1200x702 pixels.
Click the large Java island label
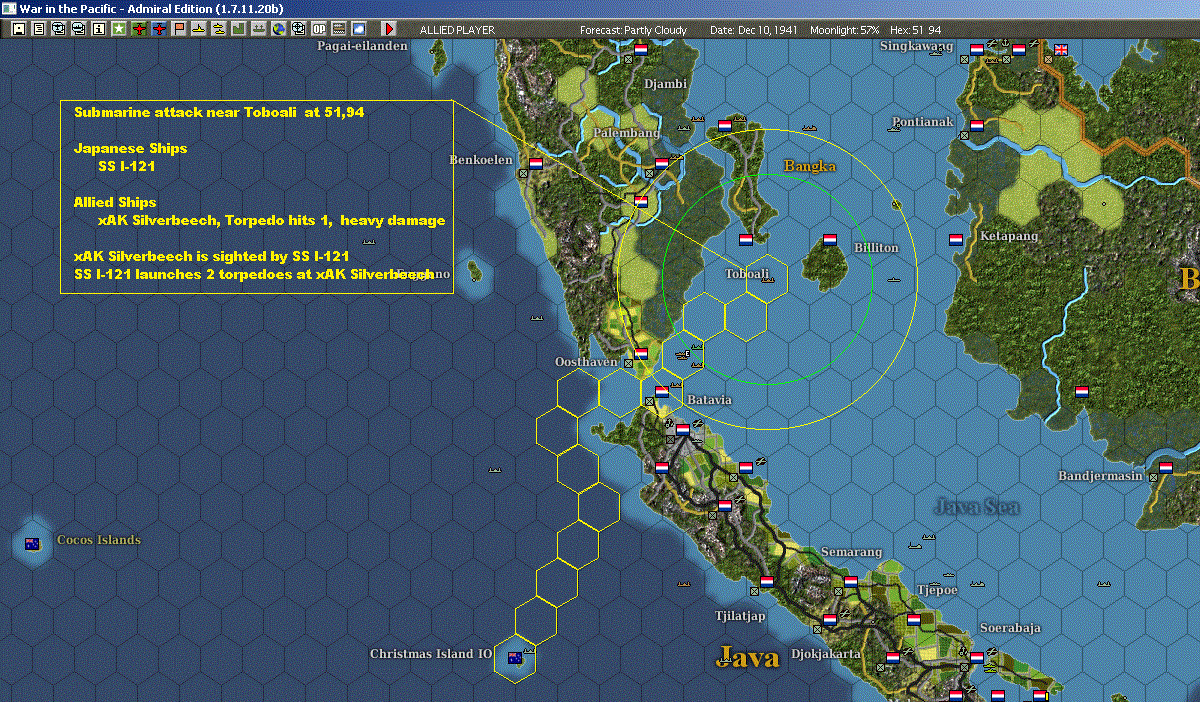[x=750, y=657]
